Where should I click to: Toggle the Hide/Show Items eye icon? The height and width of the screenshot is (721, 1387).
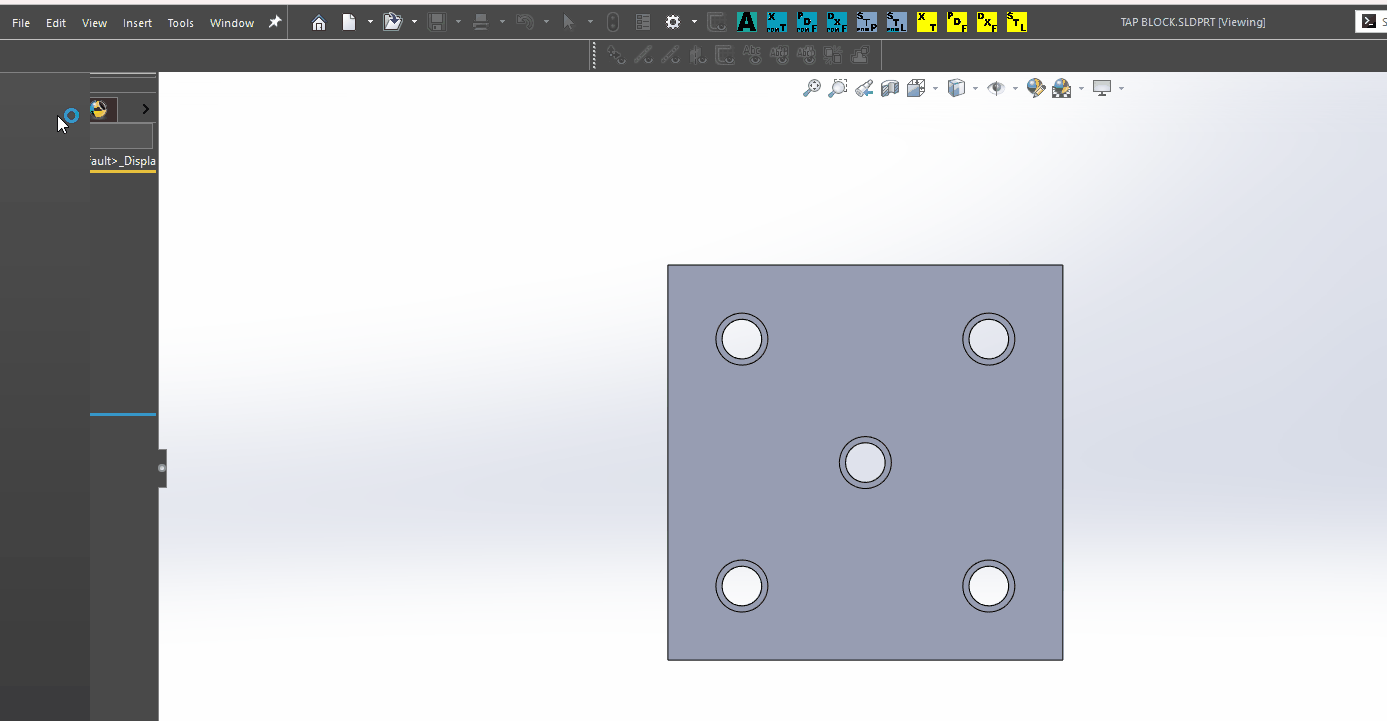coord(995,88)
